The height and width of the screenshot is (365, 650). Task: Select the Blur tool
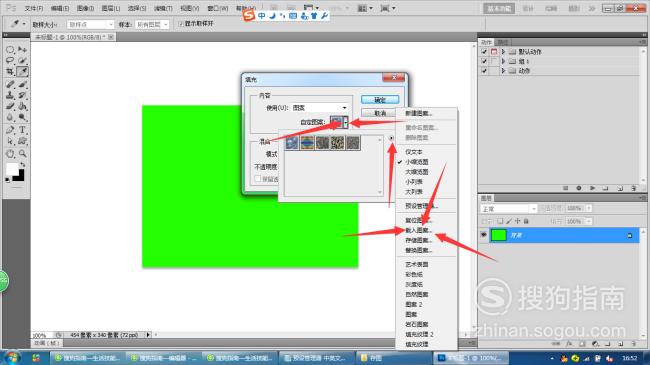10,117
